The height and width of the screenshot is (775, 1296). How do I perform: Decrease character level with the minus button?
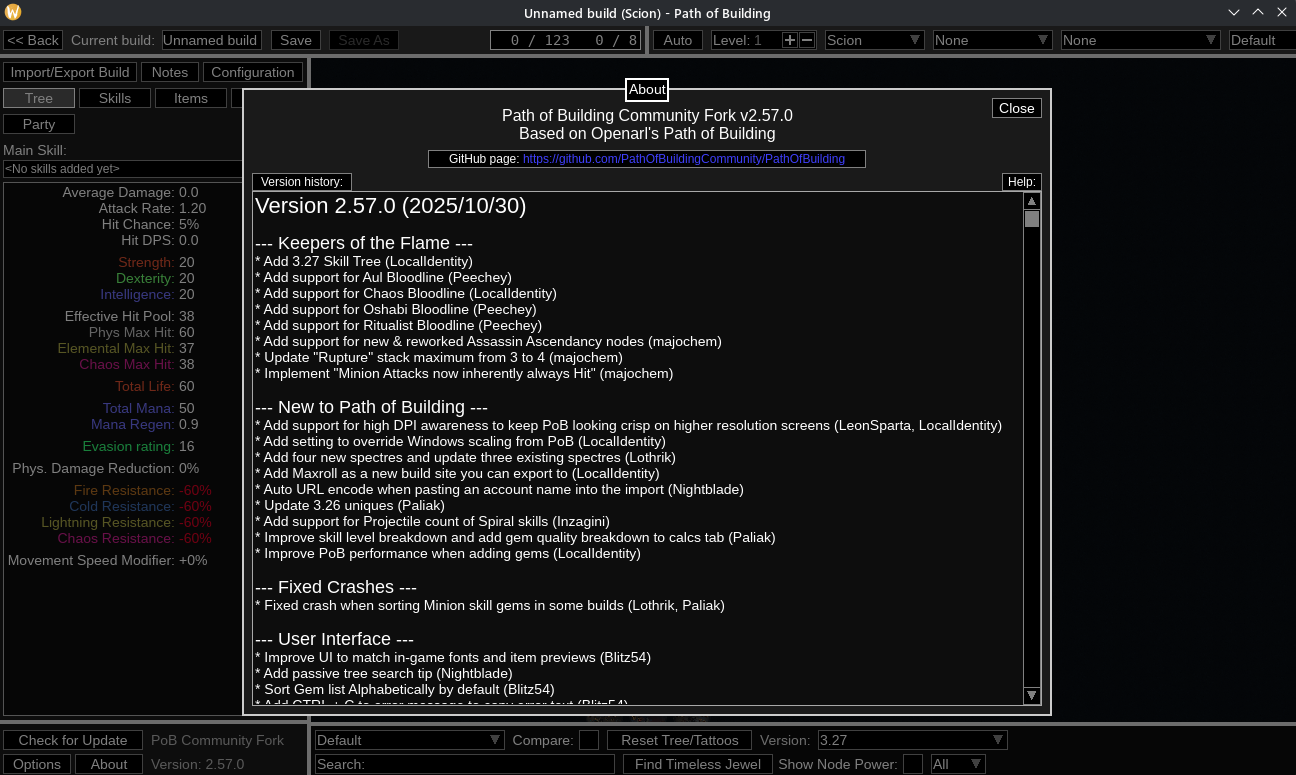[x=807, y=40]
